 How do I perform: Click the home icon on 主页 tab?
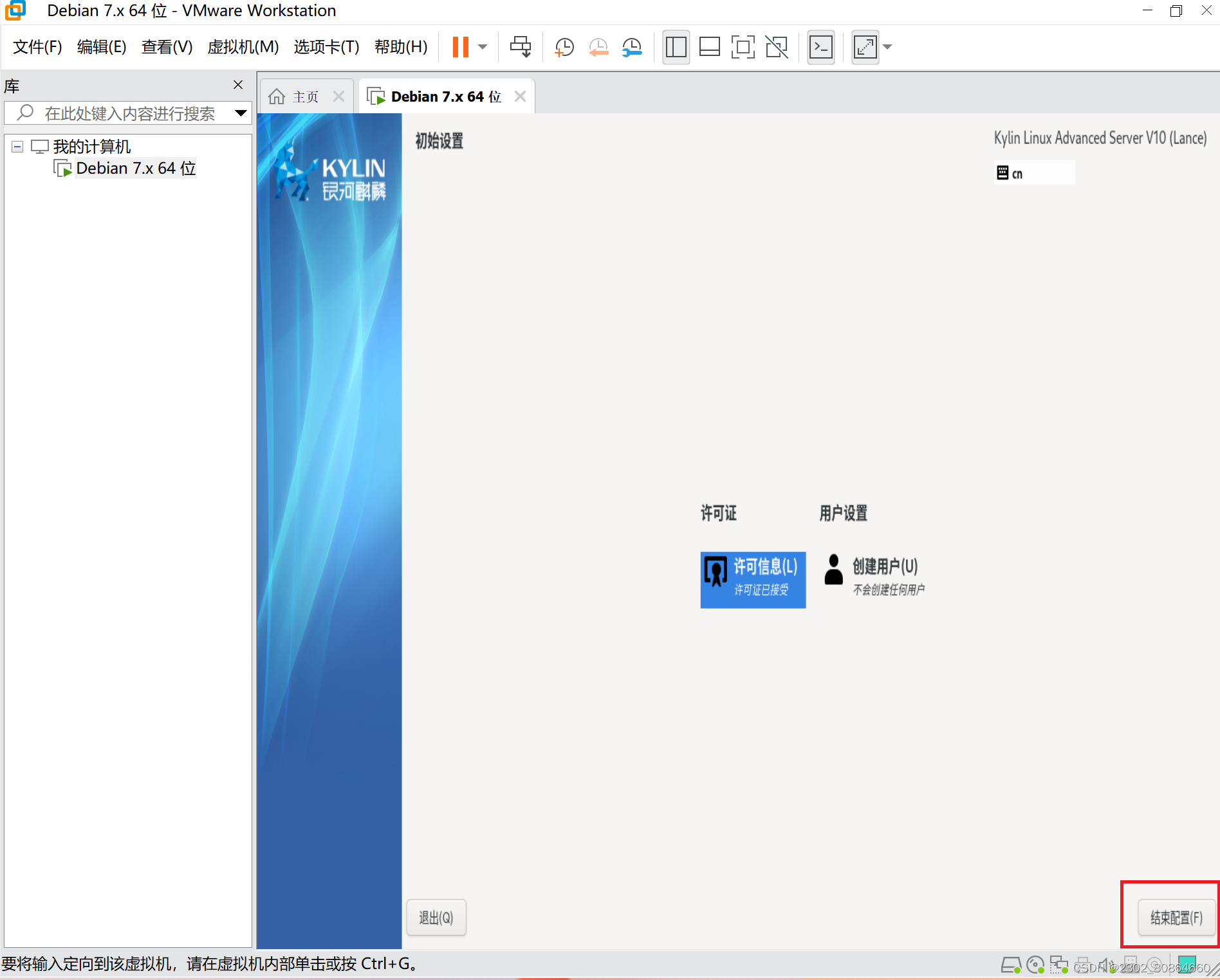[x=277, y=97]
